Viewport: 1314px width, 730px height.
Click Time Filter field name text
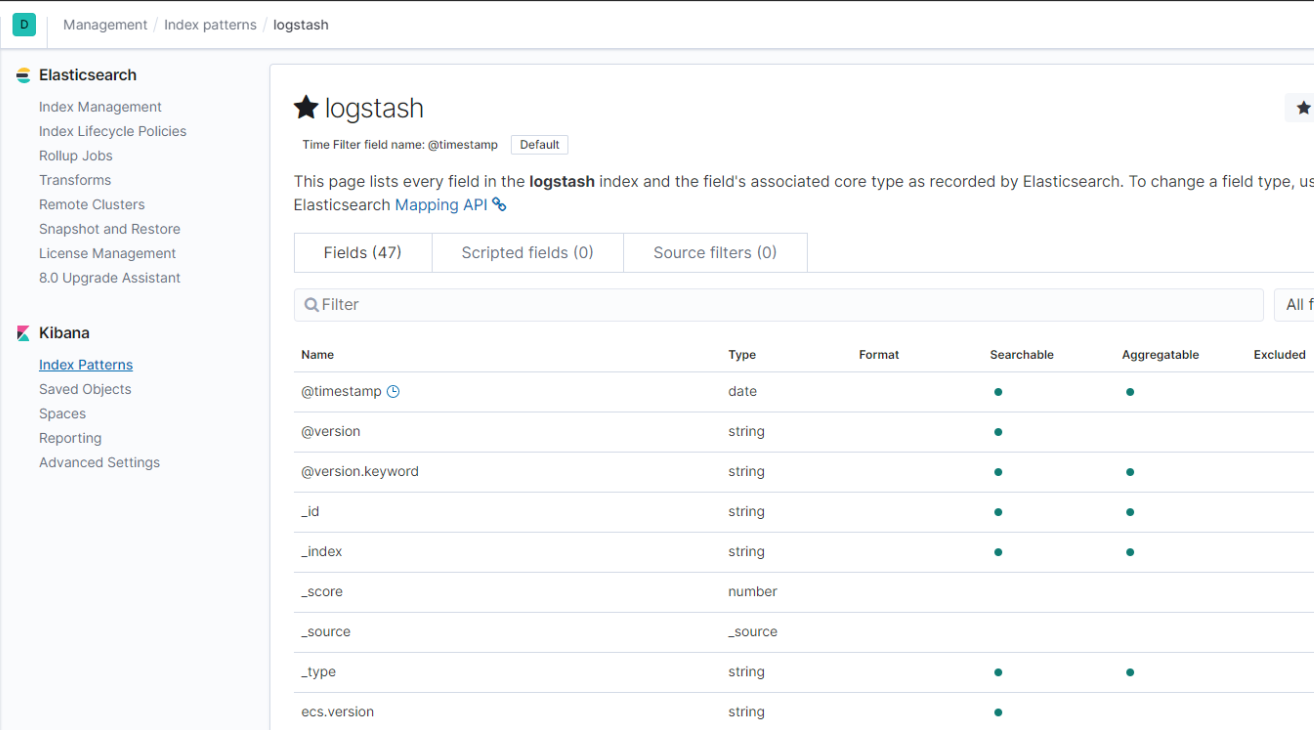(x=400, y=145)
